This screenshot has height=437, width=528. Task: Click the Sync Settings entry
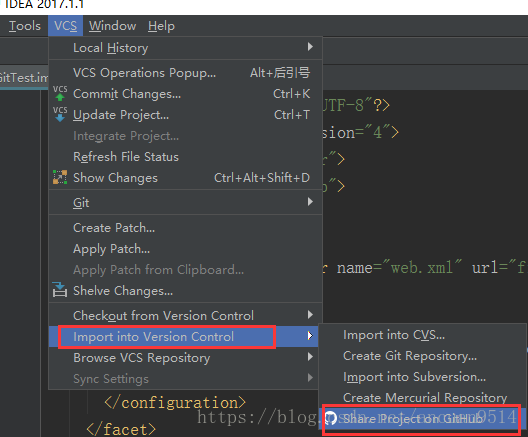[184, 378]
